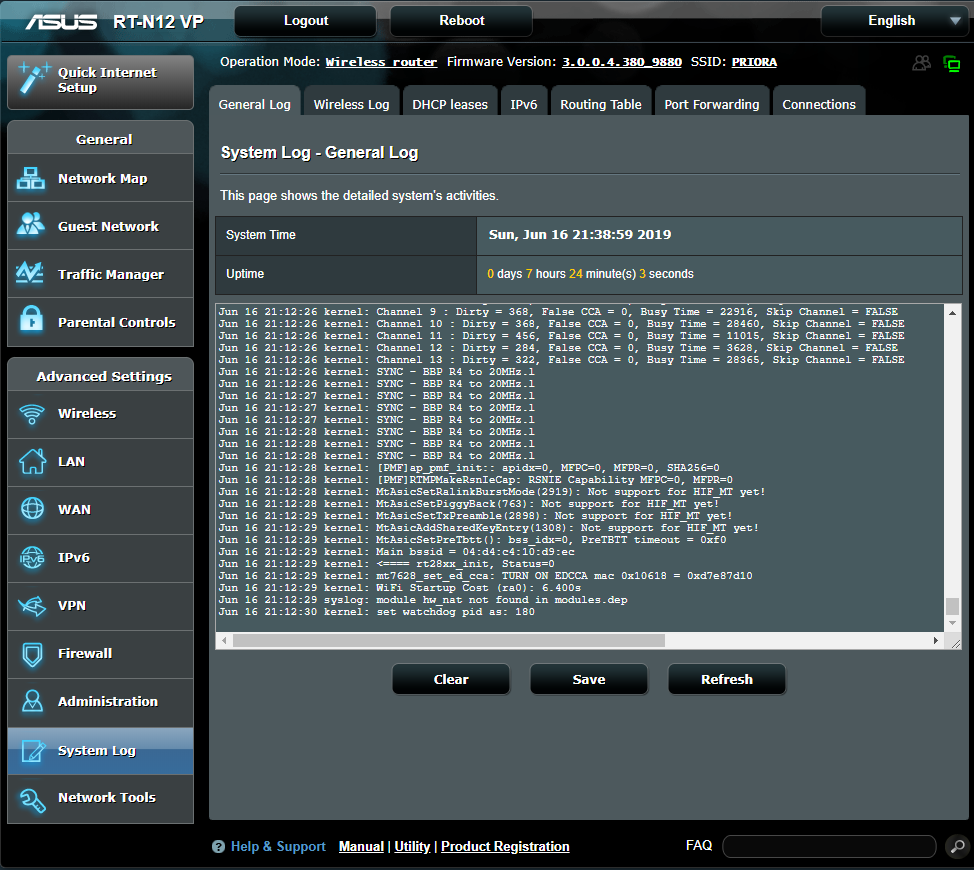Click the Firewall shield icon

click(32, 654)
